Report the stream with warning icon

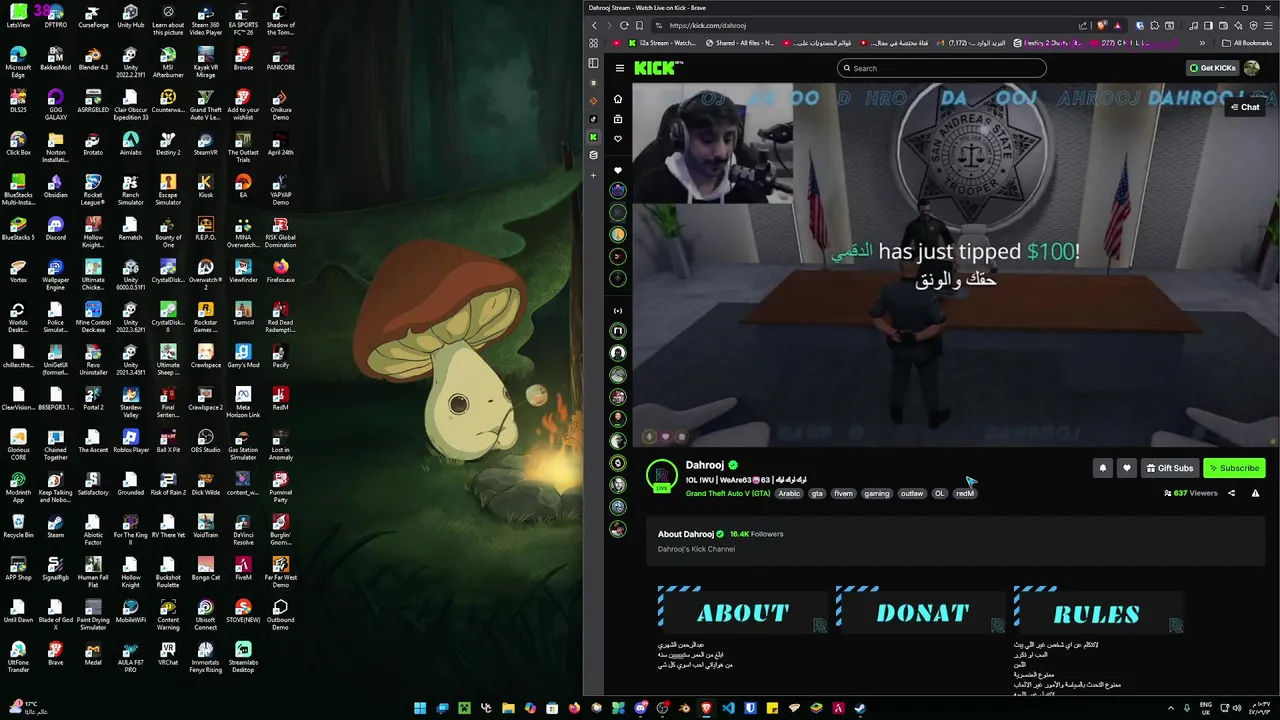point(1256,493)
